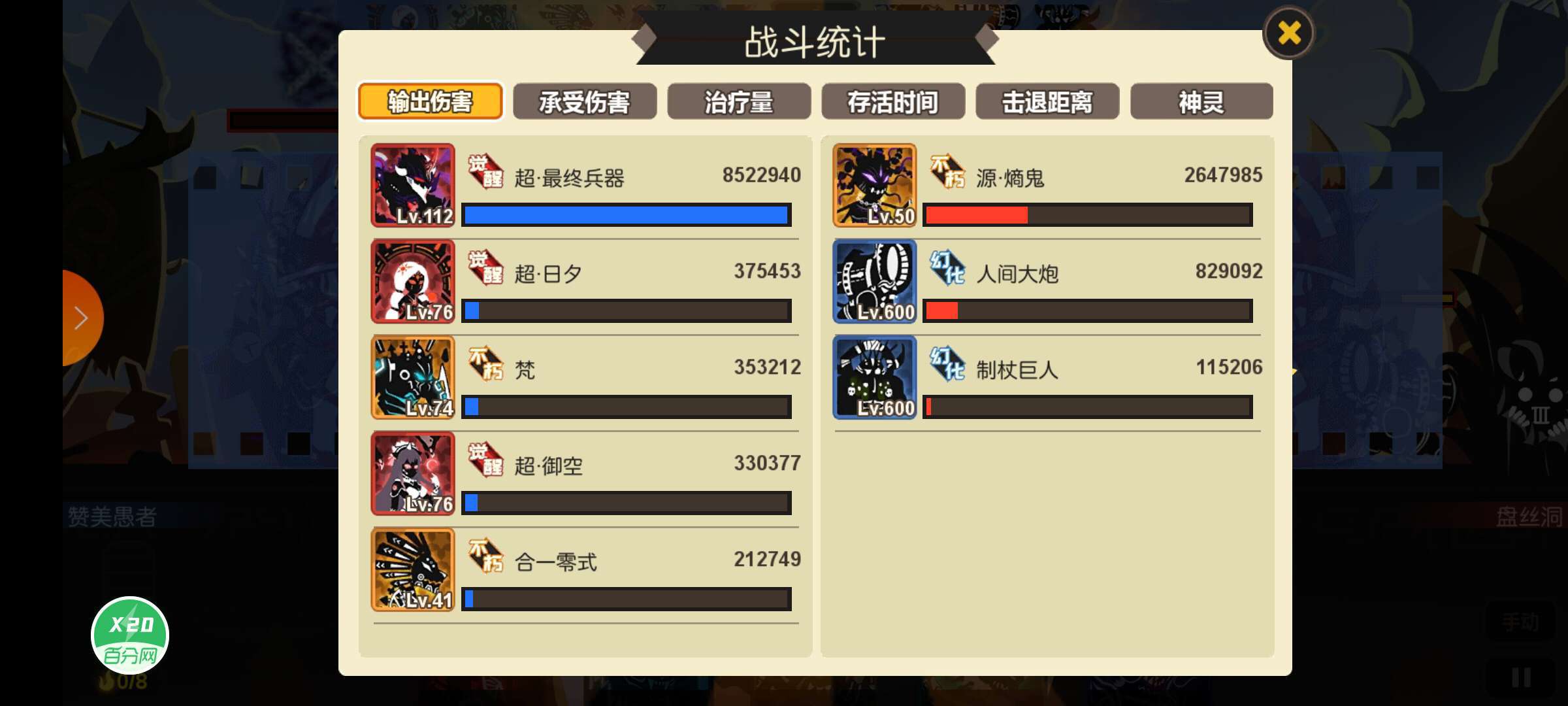
Task: Open the 存活时间 tab
Action: point(893,101)
